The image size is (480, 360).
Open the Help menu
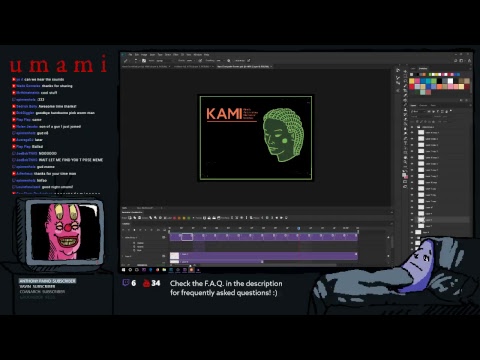pyautogui.click(x=206, y=55)
